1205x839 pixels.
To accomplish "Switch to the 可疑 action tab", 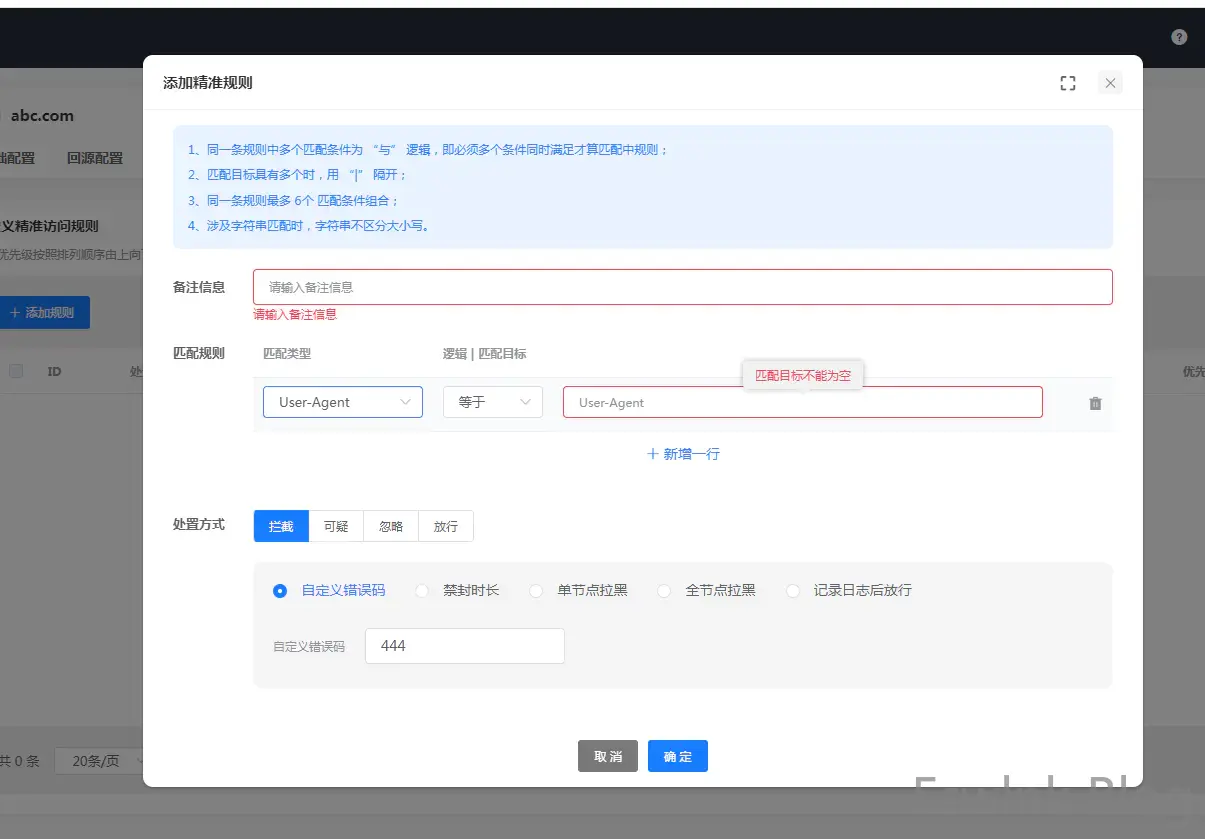I will [x=336, y=526].
